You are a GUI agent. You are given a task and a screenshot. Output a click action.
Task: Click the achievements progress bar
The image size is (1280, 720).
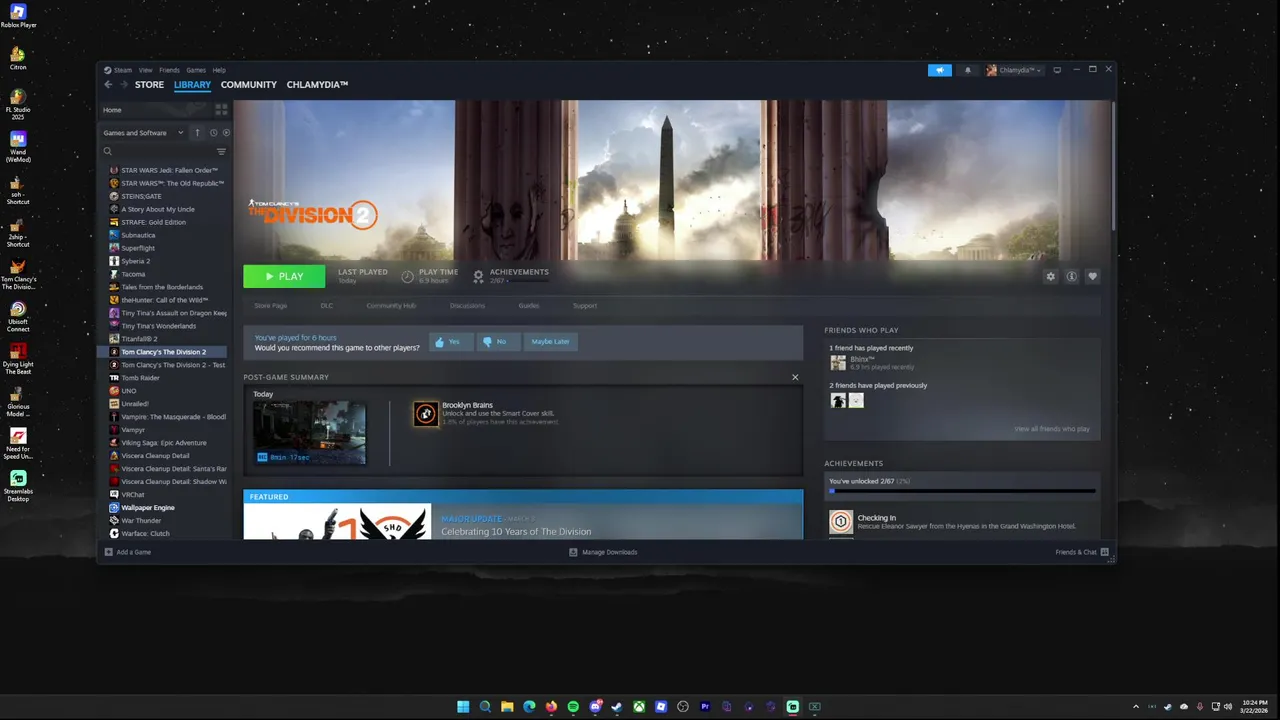pos(962,491)
